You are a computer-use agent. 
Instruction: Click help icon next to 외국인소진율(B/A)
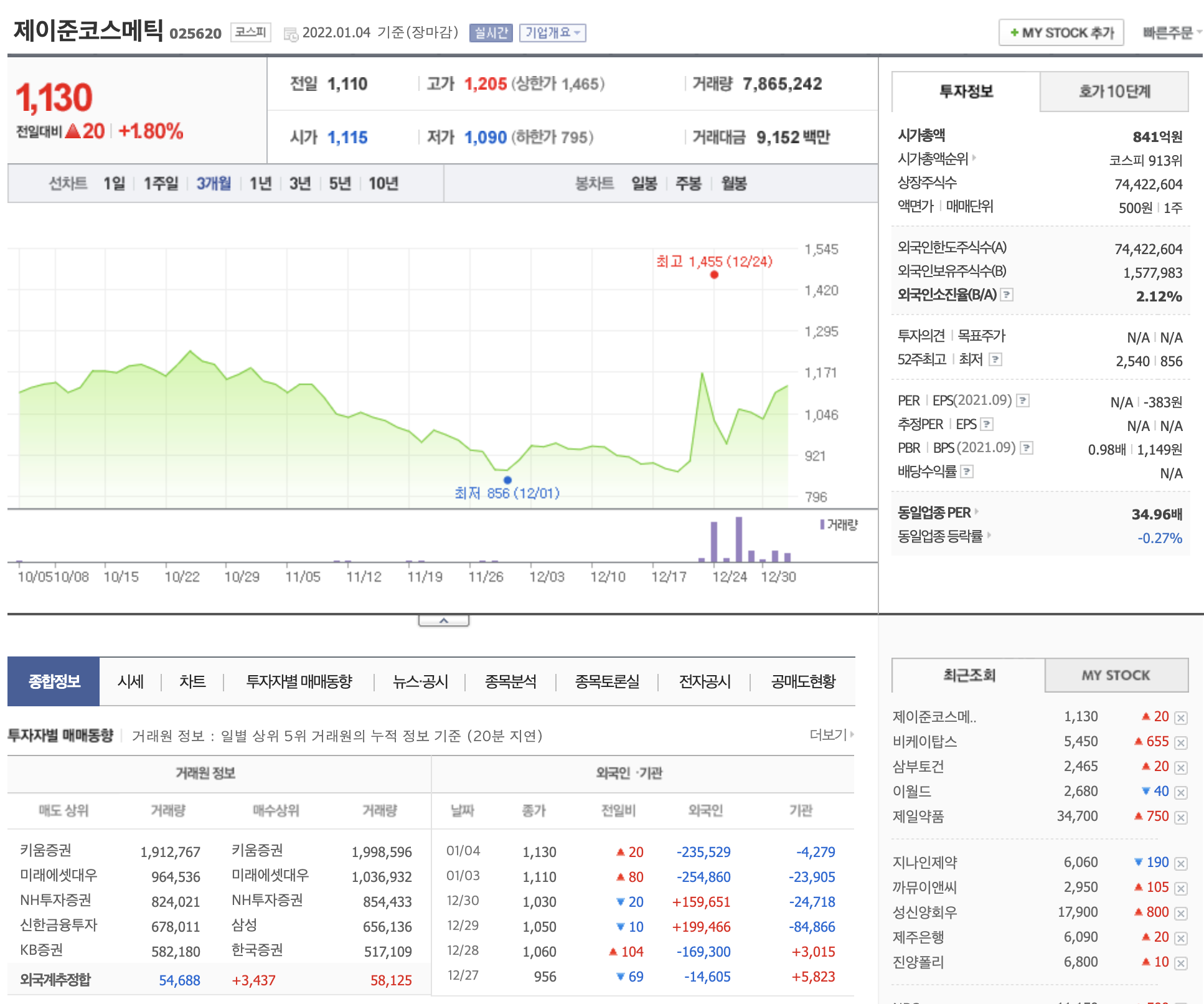point(1006,295)
